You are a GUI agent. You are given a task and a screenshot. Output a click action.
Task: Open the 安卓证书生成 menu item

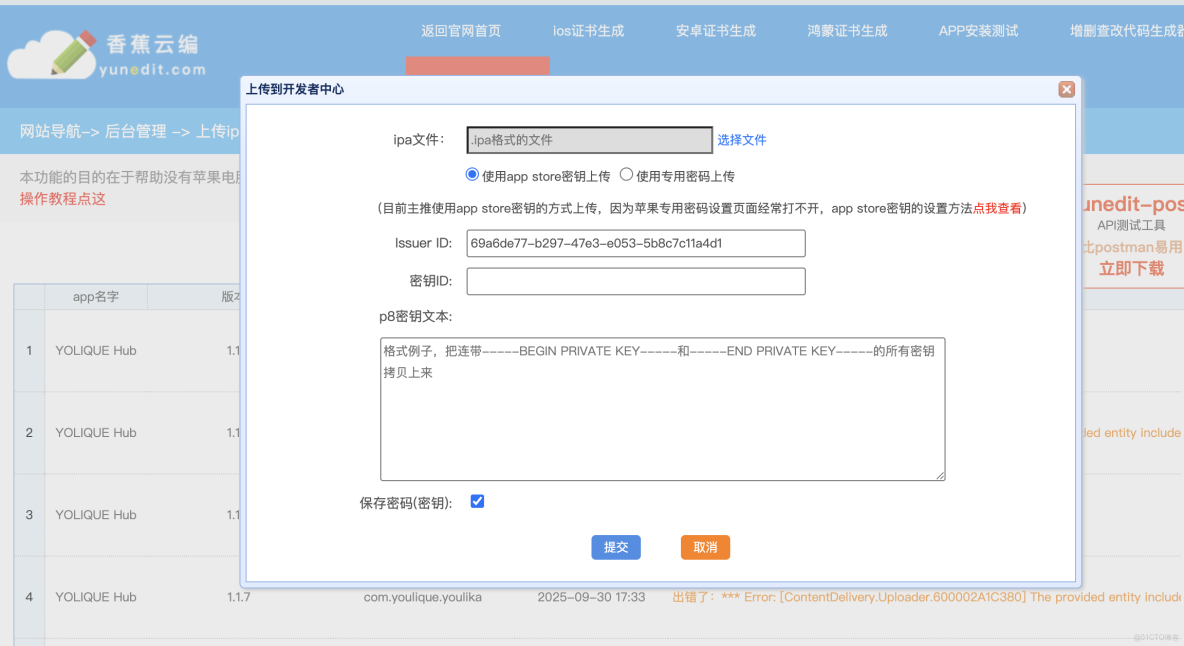point(716,30)
